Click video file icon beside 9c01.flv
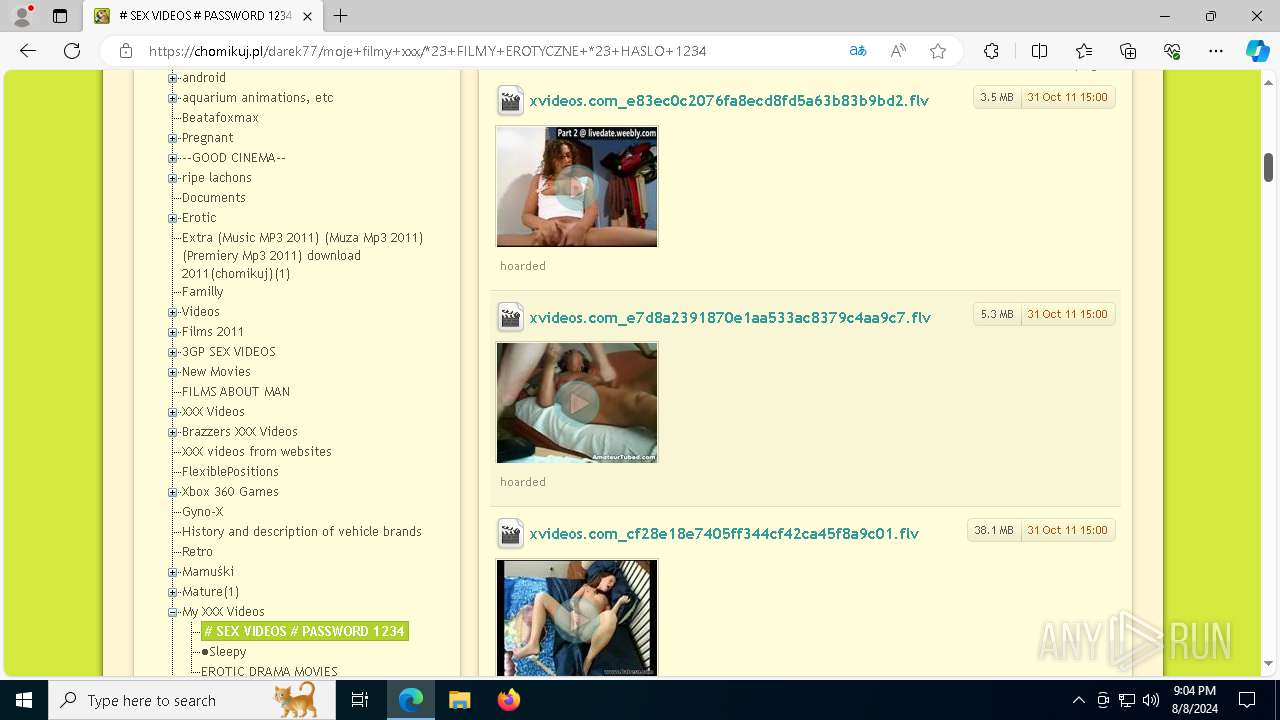Screen dimensions: 1280x720 [510, 534]
